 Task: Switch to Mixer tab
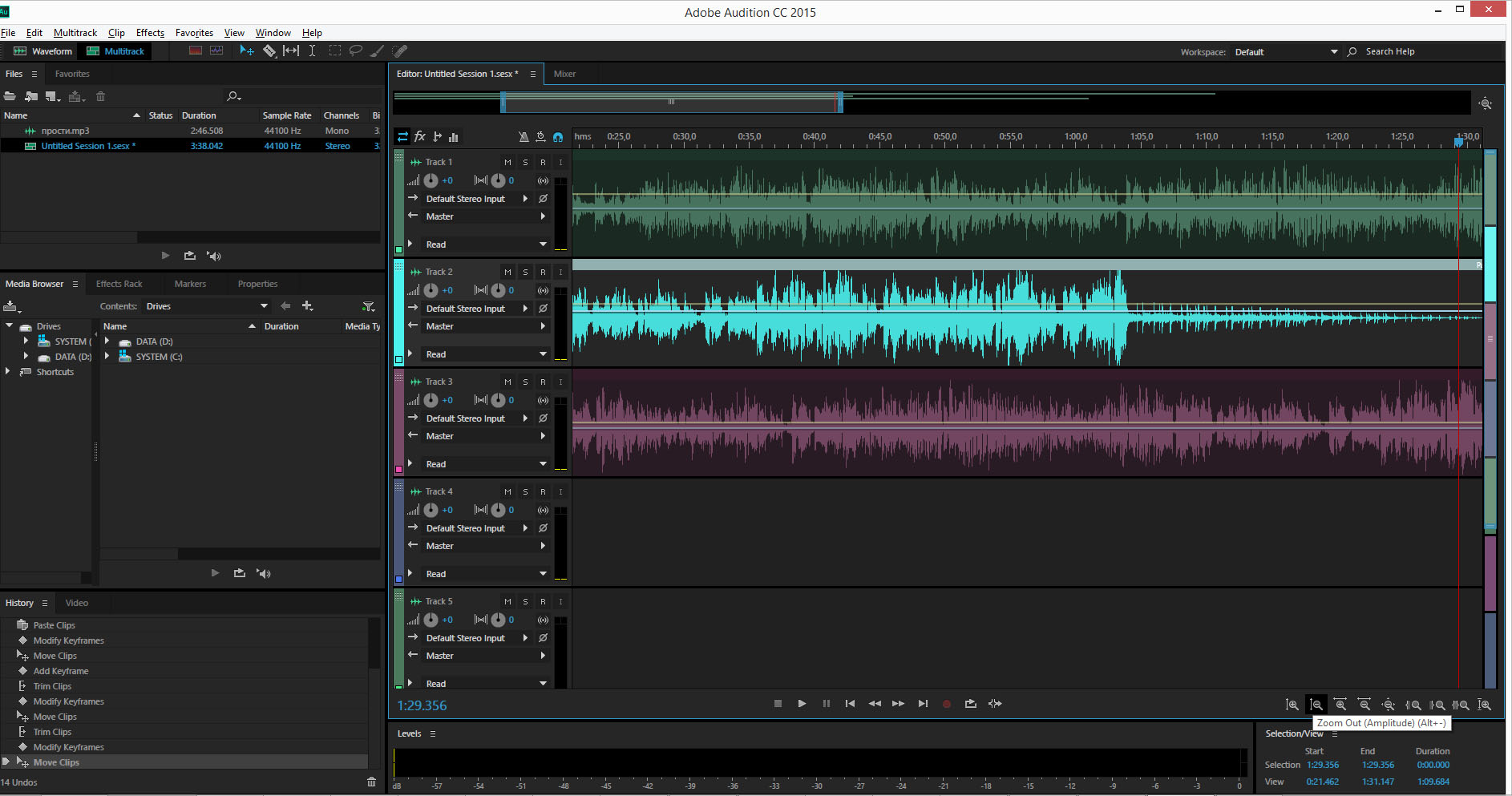pos(564,74)
